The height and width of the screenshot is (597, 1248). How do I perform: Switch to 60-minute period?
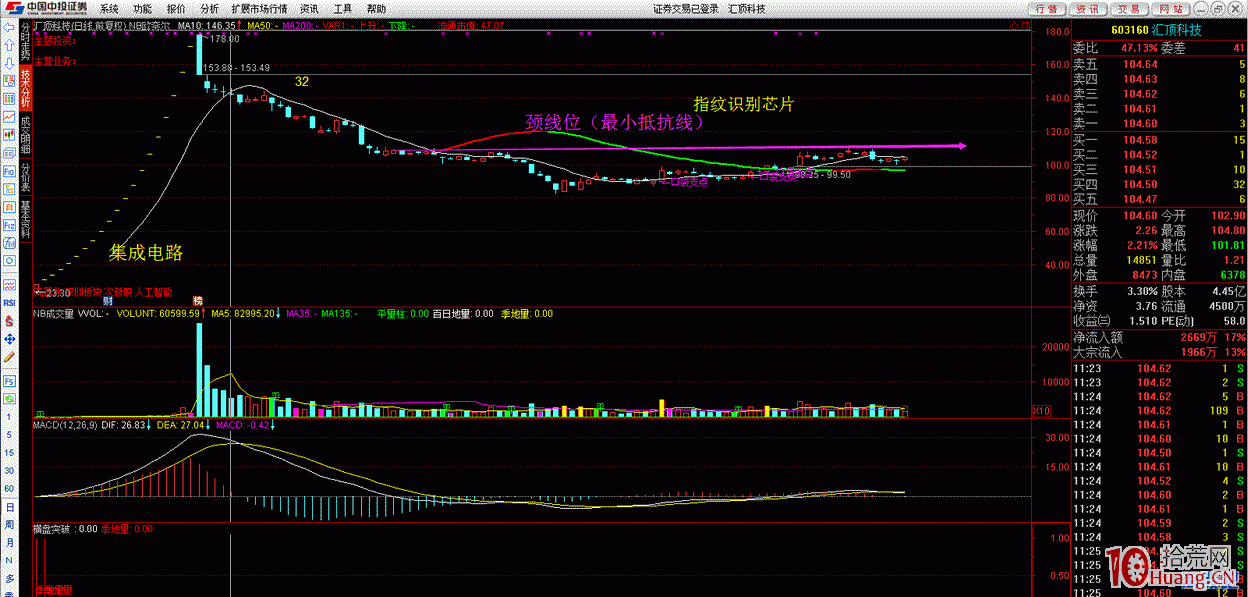pyautogui.click(x=9, y=488)
